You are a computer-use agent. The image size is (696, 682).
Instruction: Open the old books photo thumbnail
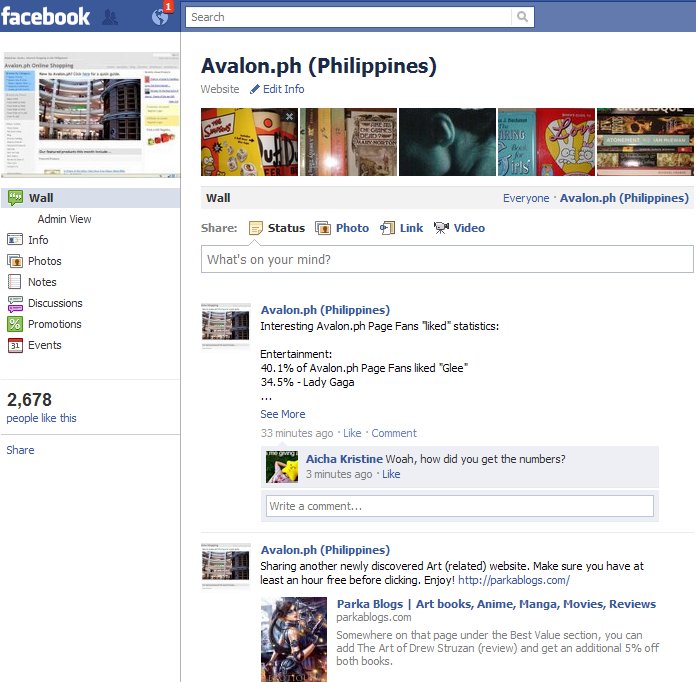pyautogui.click(x=348, y=142)
